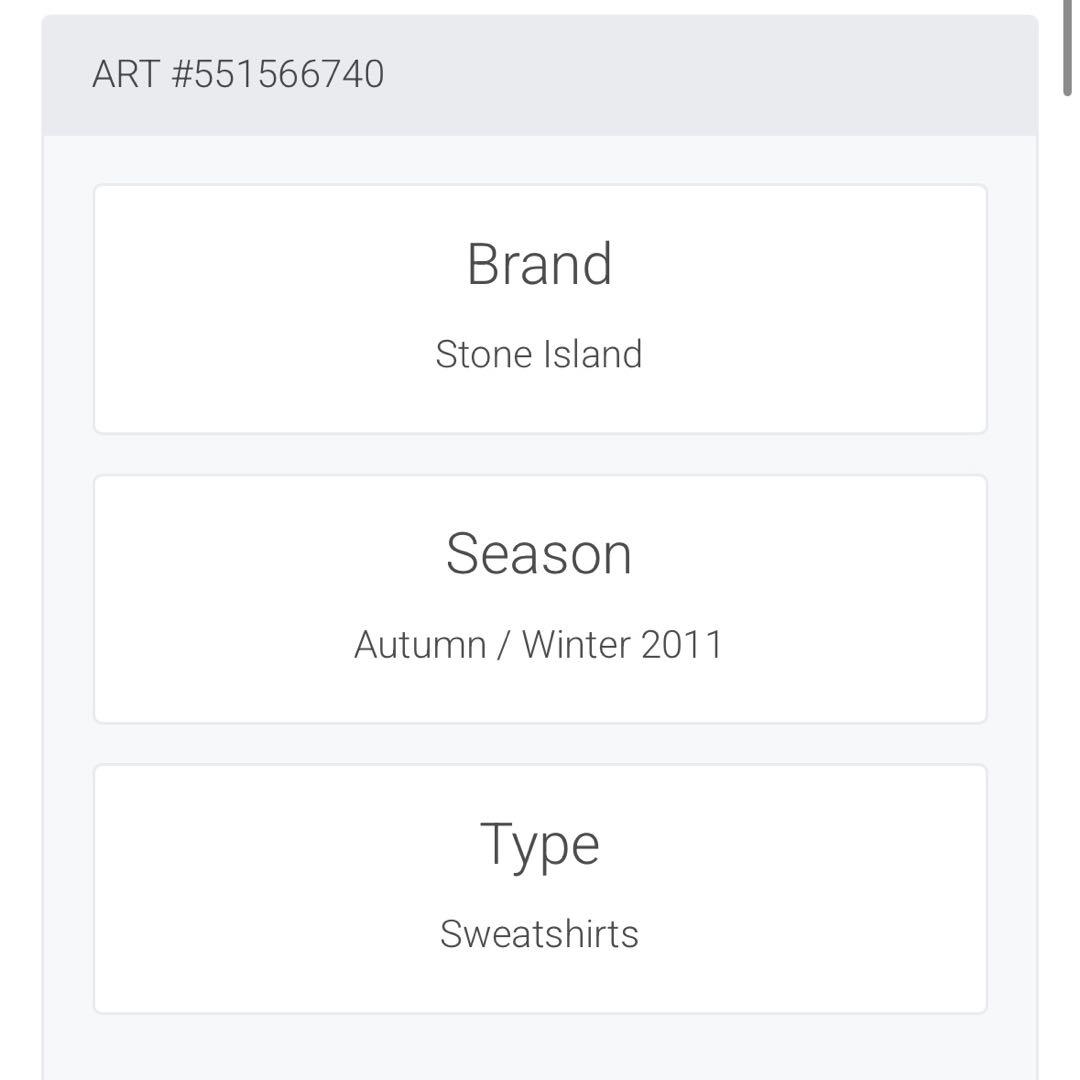Image resolution: width=1080 pixels, height=1080 pixels.
Task: Click the hash symbol before the article number
Action: point(182,75)
